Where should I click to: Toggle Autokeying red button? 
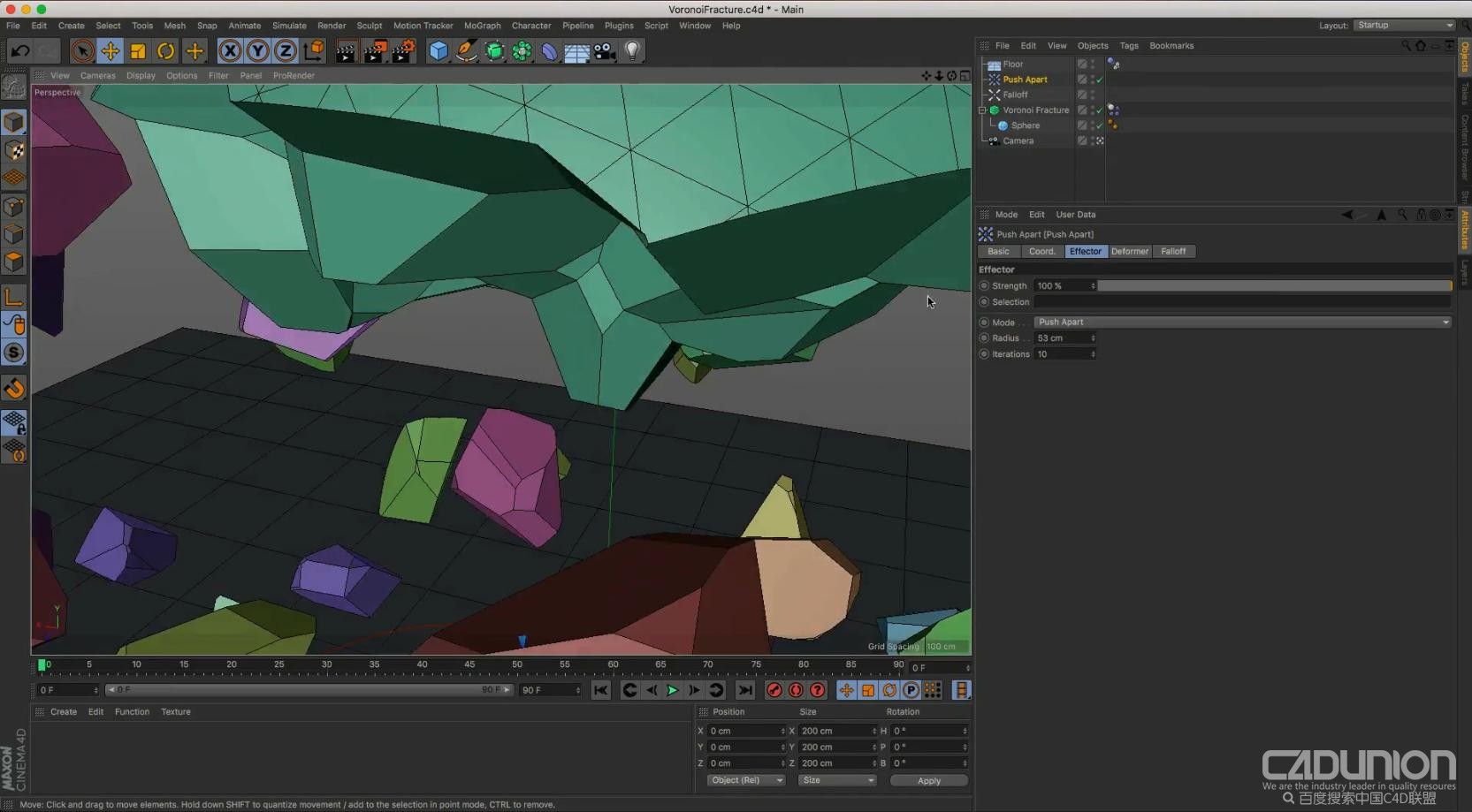796,690
